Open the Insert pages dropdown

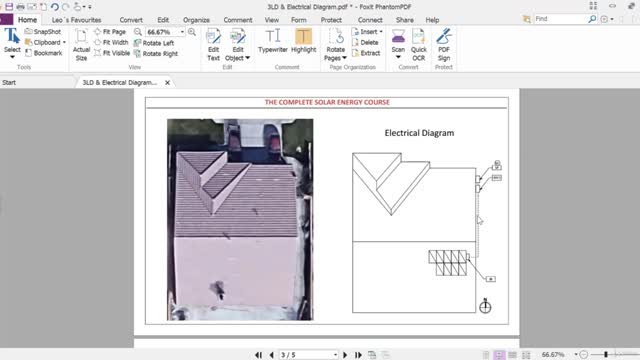coord(381,31)
